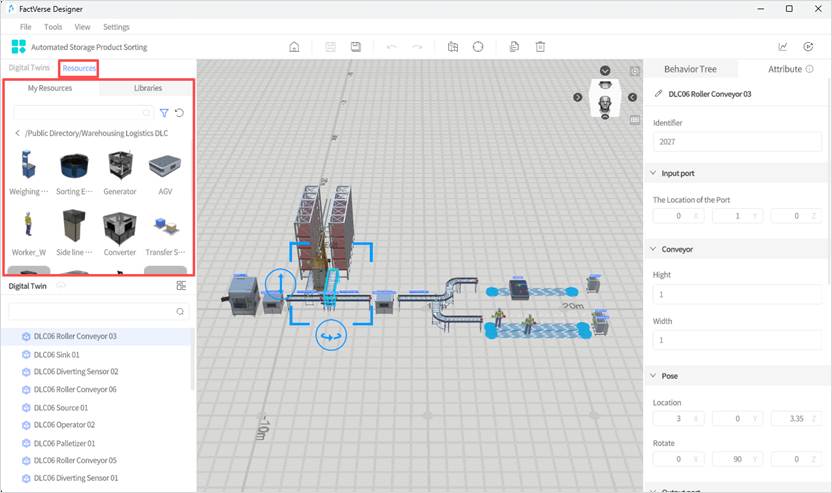This screenshot has width=832, height=493.
Task: Collapse the Conveyor section
Action: click(653, 249)
